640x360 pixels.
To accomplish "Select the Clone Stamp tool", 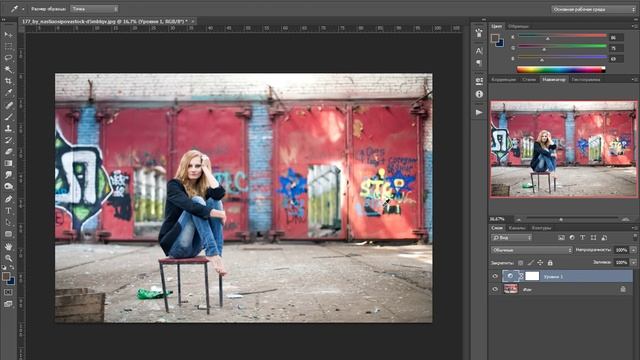I will tap(8, 128).
